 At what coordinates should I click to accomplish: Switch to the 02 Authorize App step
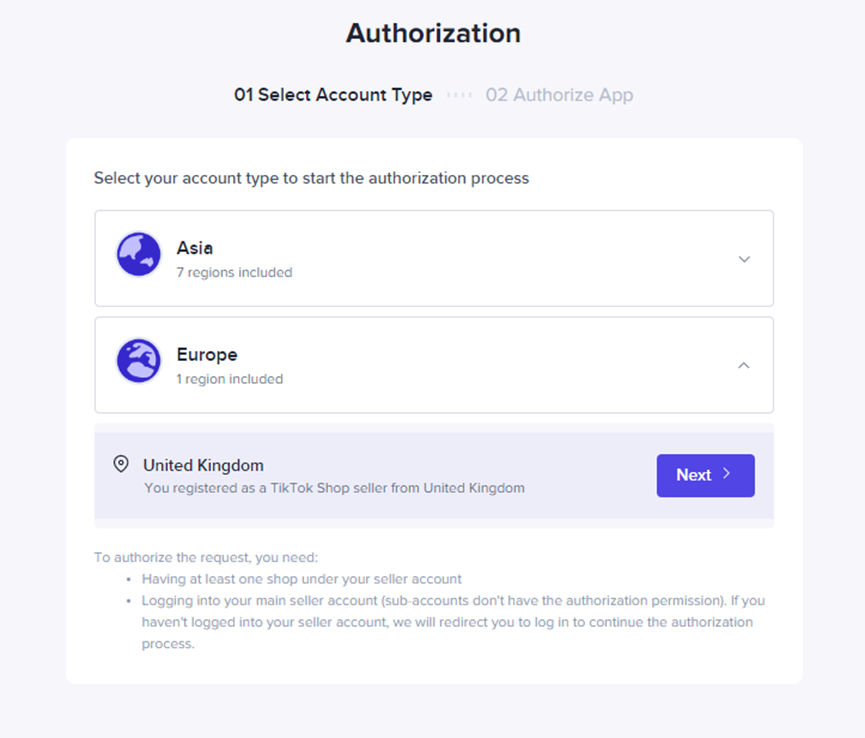pos(559,95)
